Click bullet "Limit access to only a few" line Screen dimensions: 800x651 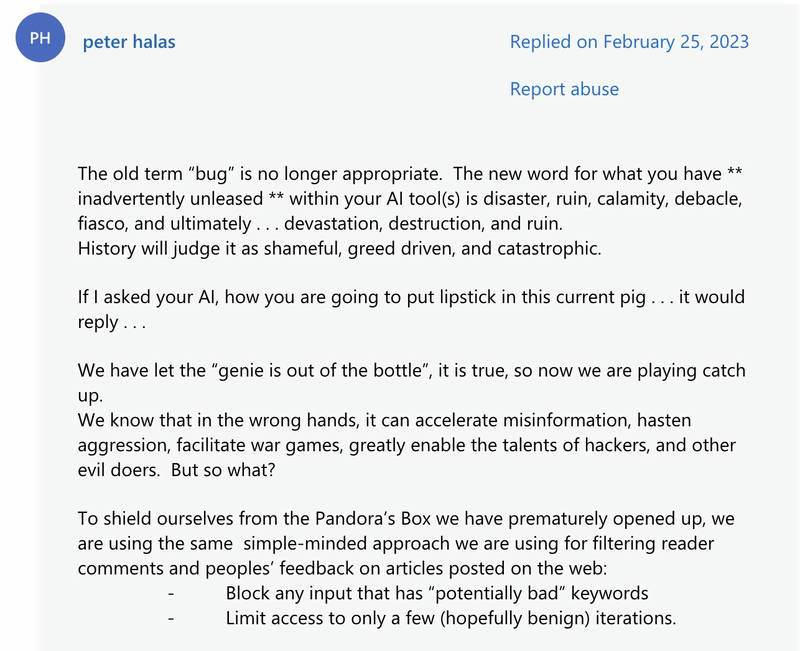451,618
